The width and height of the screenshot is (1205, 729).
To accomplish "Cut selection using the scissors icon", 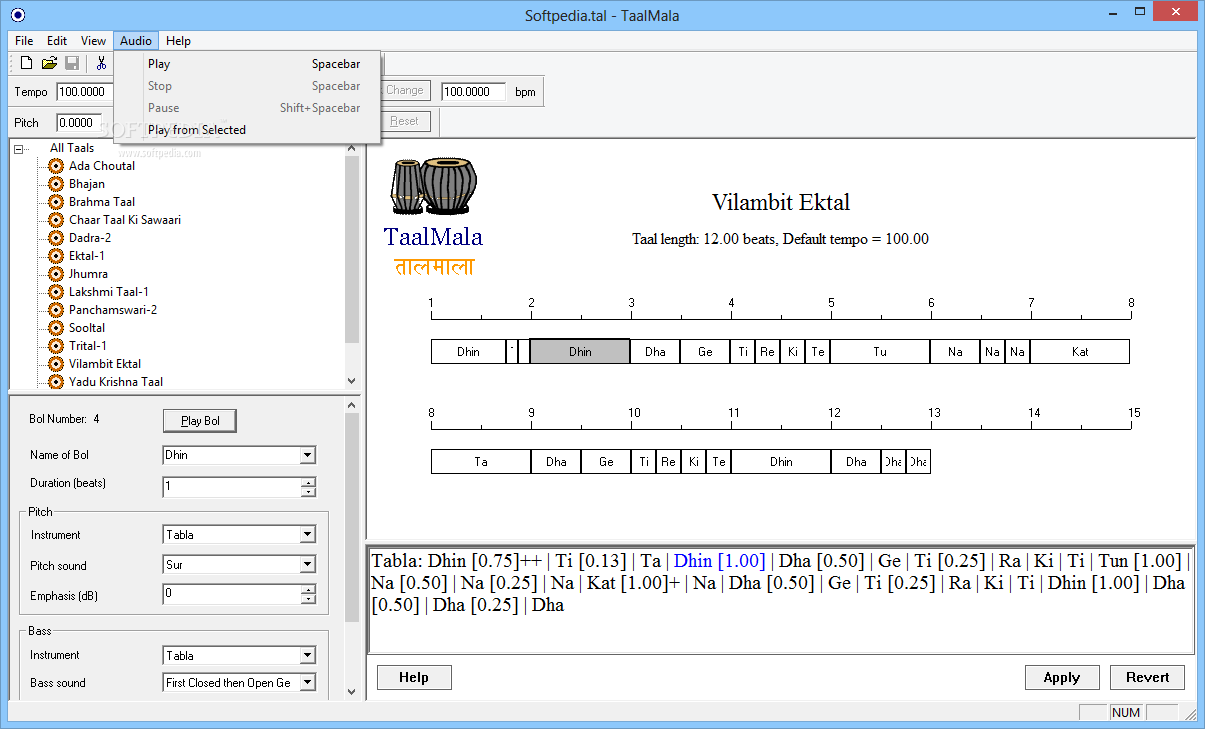I will [101, 63].
